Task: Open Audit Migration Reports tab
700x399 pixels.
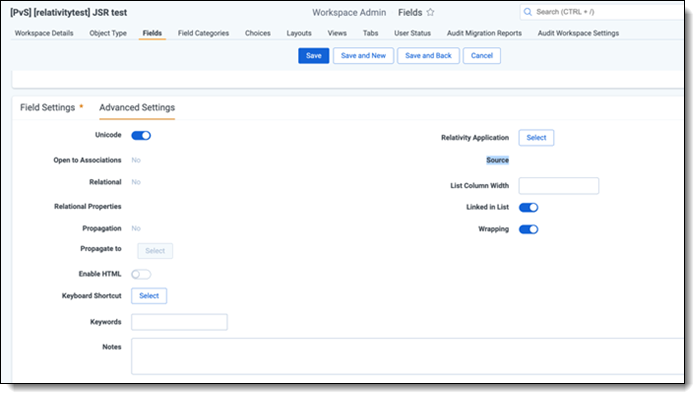Action: click(x=484, y=33)
